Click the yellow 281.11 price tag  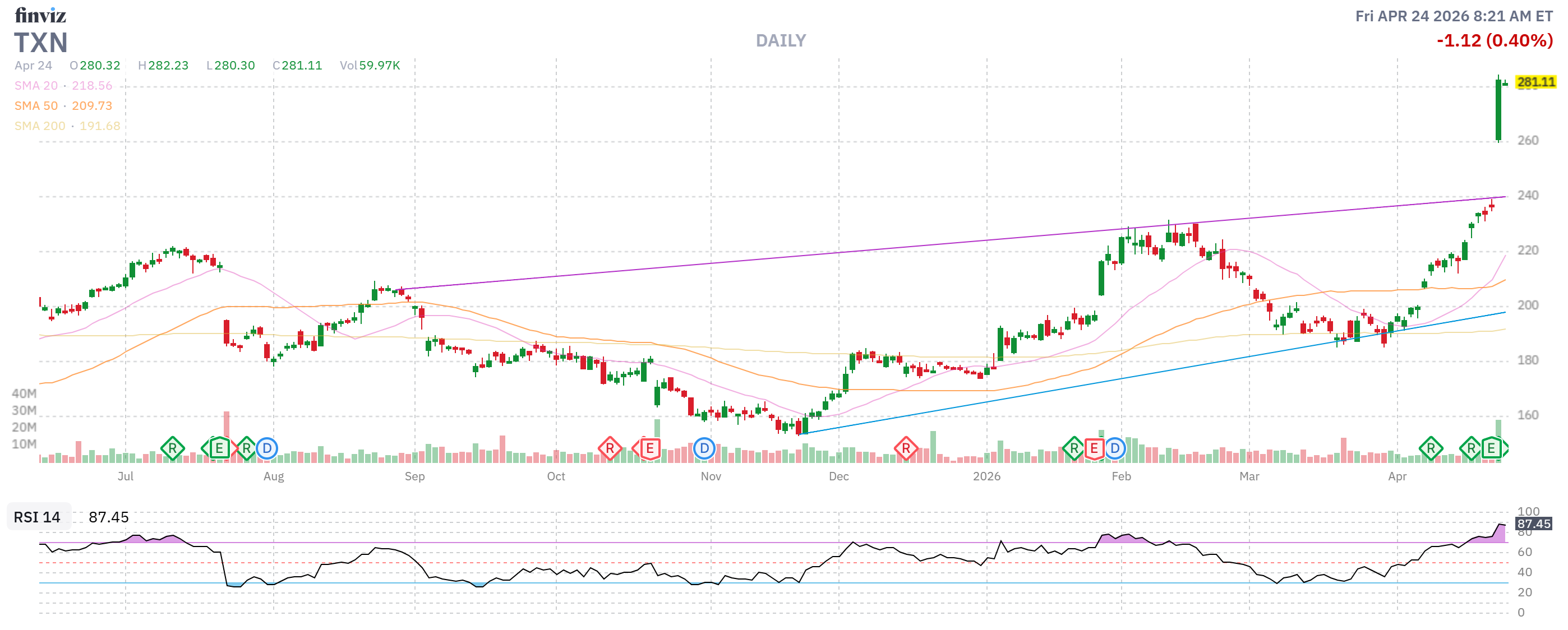pos(1535,81)
